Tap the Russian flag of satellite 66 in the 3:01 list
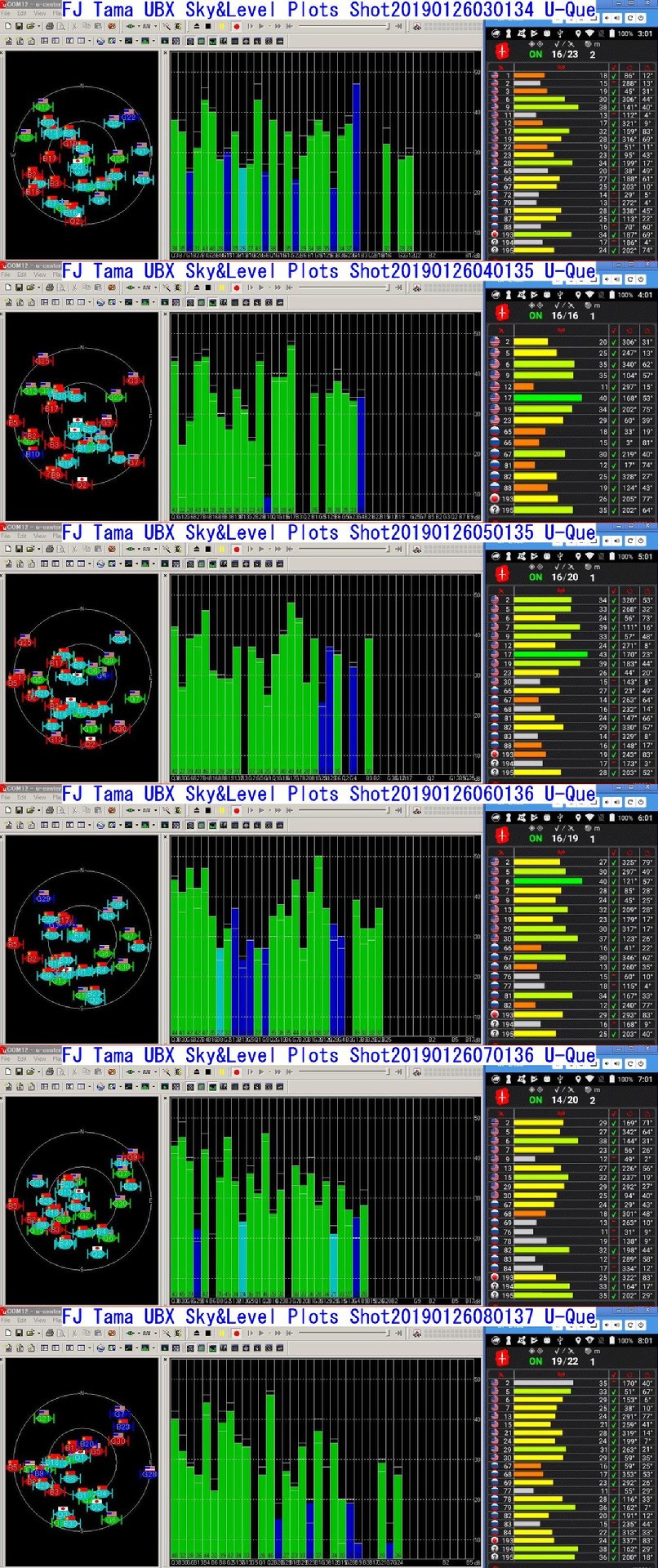Viewport: 658px width, 1568px height. point(495,179)
